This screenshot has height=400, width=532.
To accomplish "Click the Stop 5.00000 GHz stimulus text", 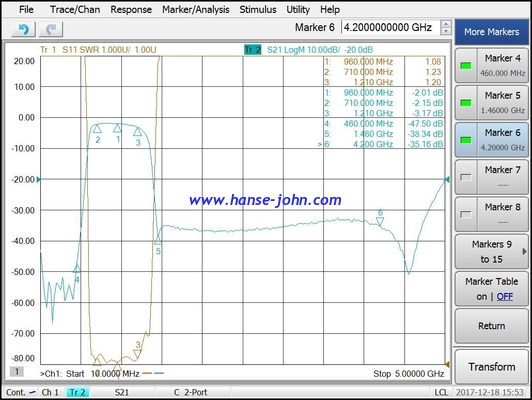I will click(x=408, y=374).
